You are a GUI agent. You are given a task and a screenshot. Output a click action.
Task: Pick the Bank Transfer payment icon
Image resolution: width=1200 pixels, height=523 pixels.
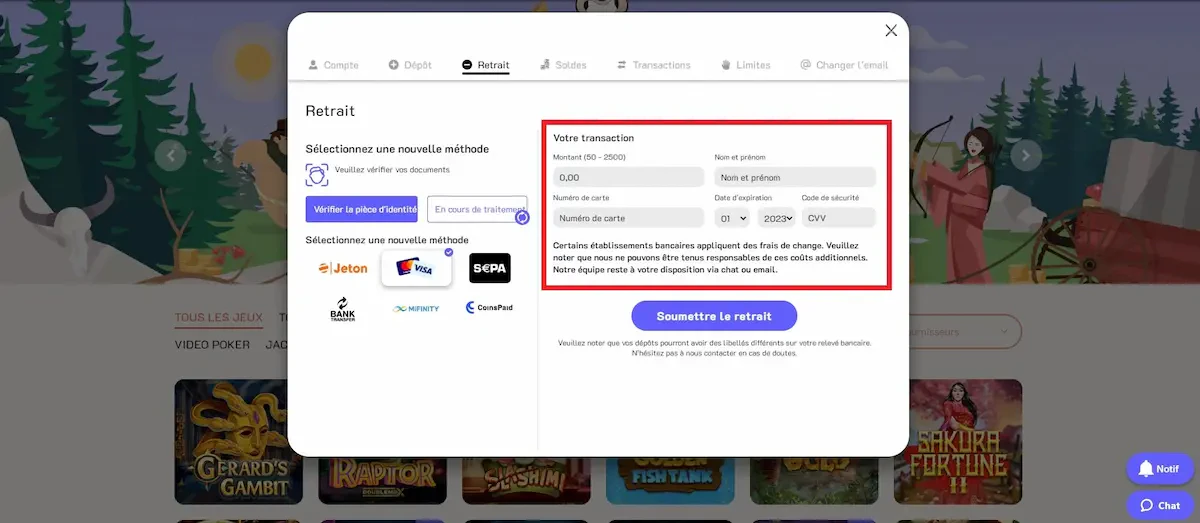pyautogui.click(x=342, y=308)
